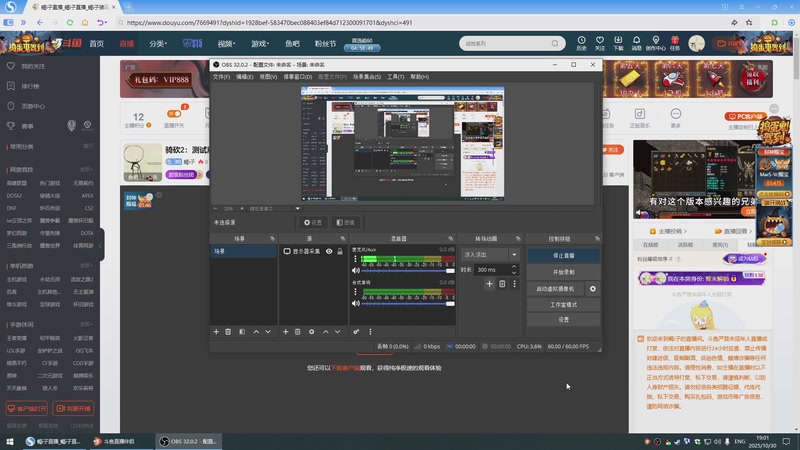Undock the 场景 panel via header icon
Viewport: 800px width, 450px height.
(272, 238)
